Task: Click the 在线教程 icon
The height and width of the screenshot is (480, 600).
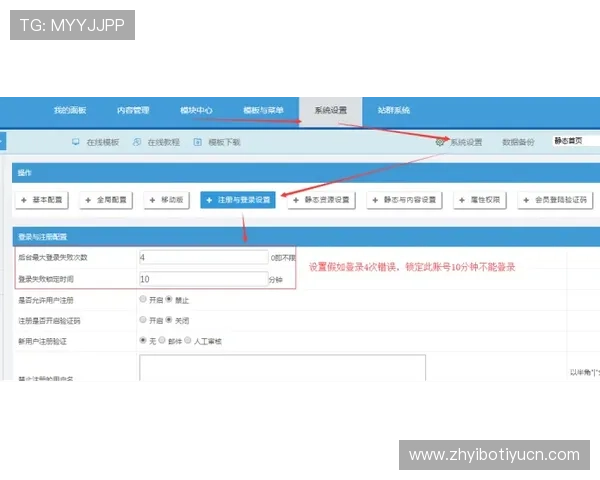Action: click(137, 142)
